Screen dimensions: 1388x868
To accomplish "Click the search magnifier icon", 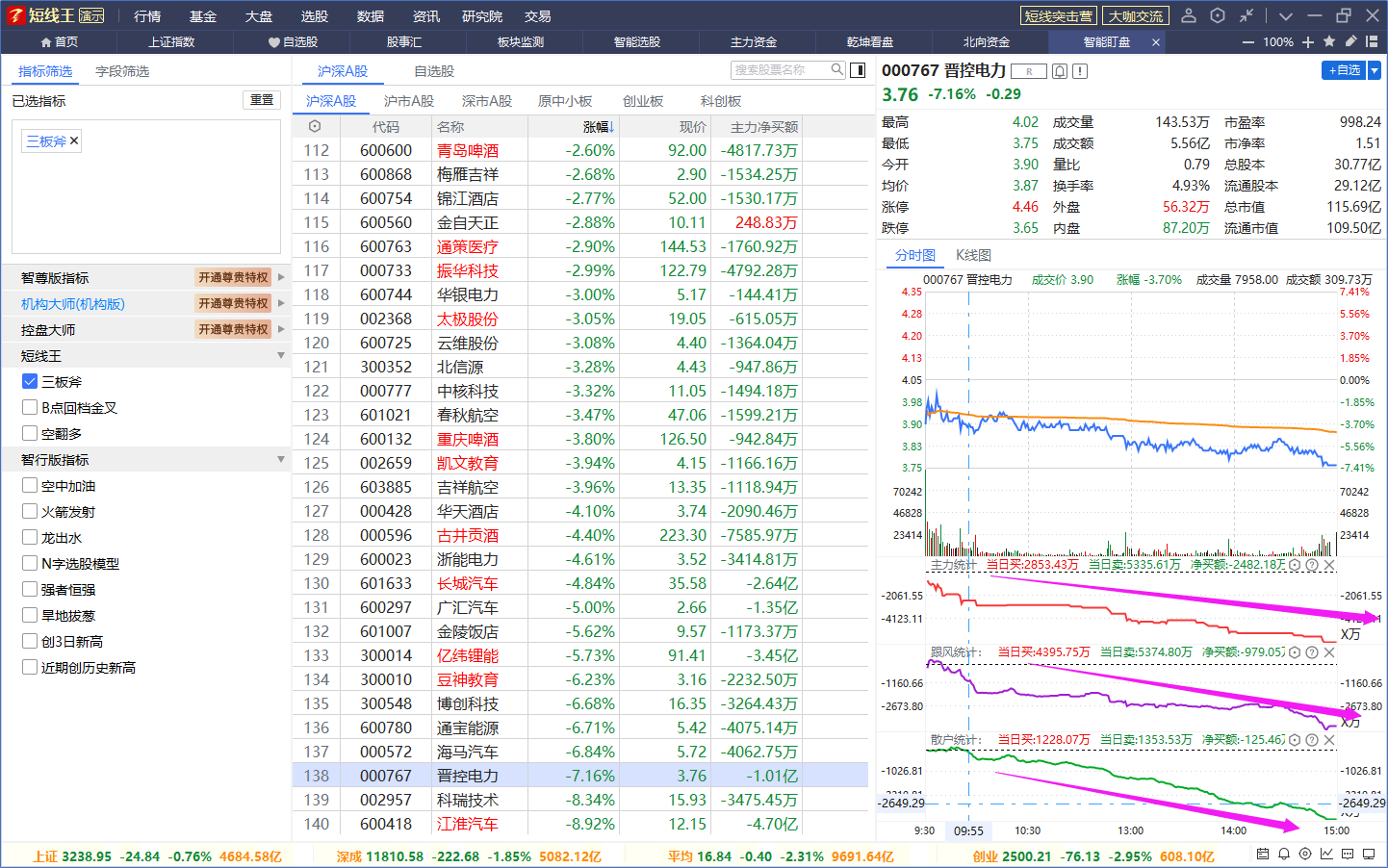I will click(x=837, y=69).
